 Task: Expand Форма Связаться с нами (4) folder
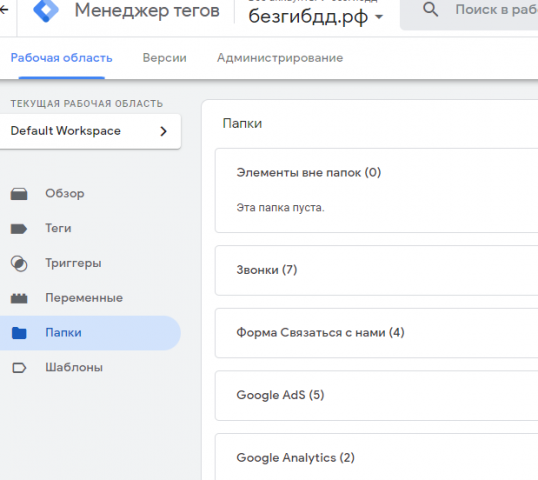(376, 333)
